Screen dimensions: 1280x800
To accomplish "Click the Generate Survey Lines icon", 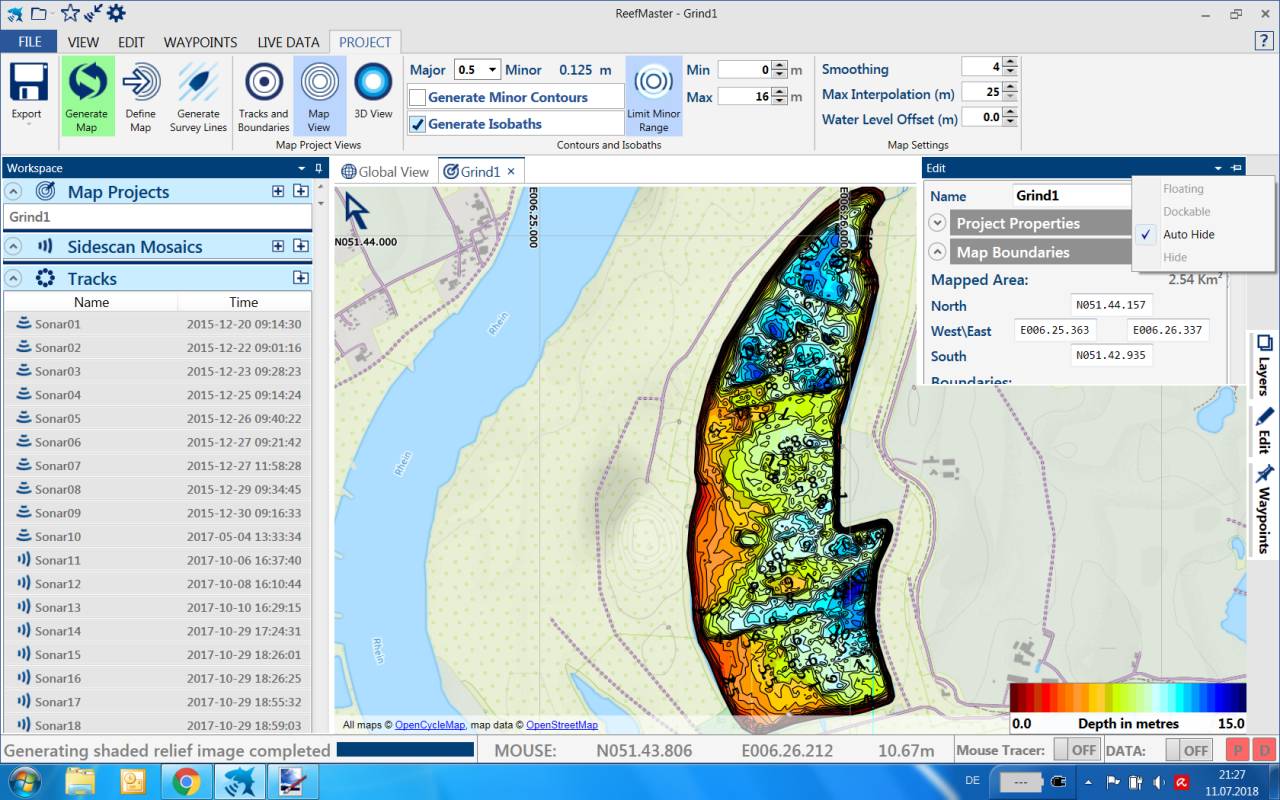I will point(198,81).
